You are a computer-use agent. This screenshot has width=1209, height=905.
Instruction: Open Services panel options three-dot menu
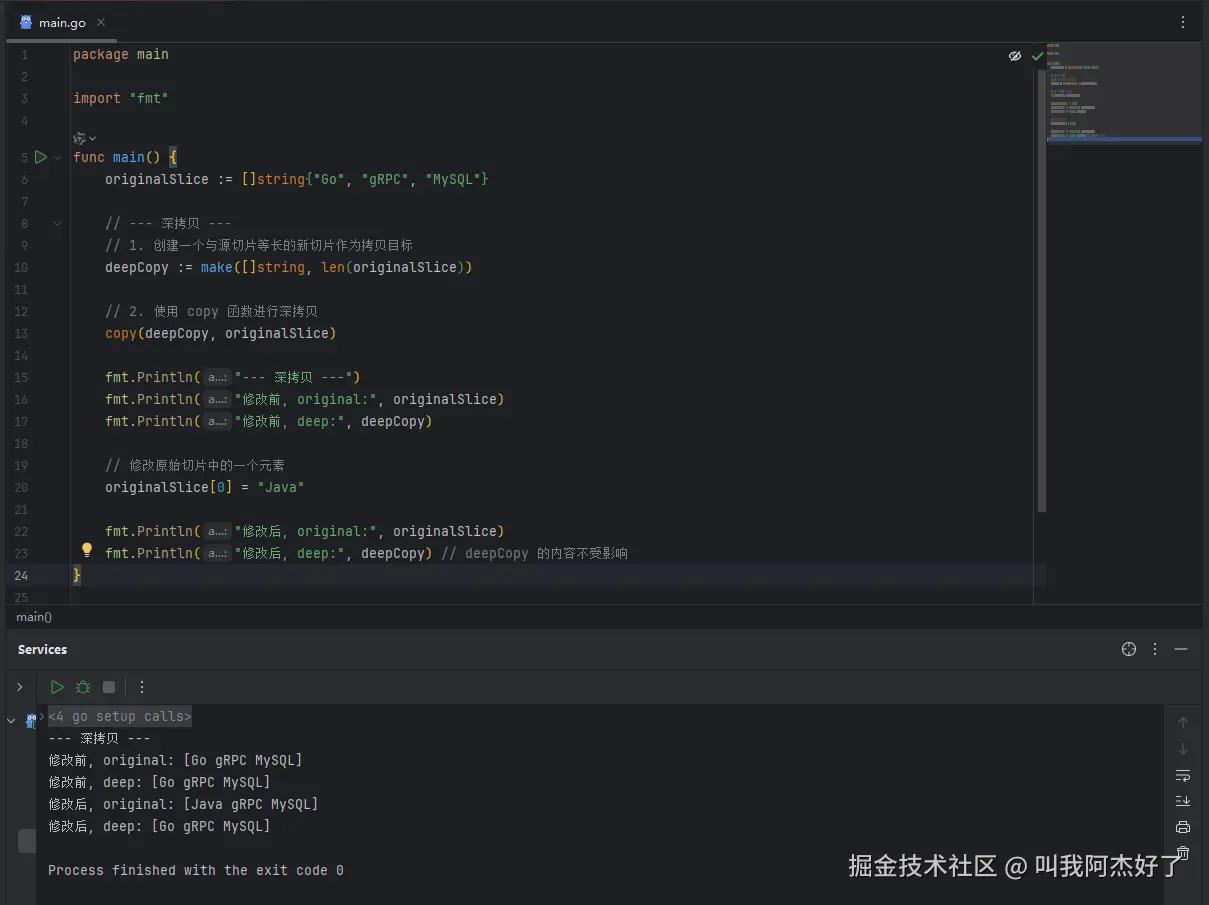point(1155,649)
